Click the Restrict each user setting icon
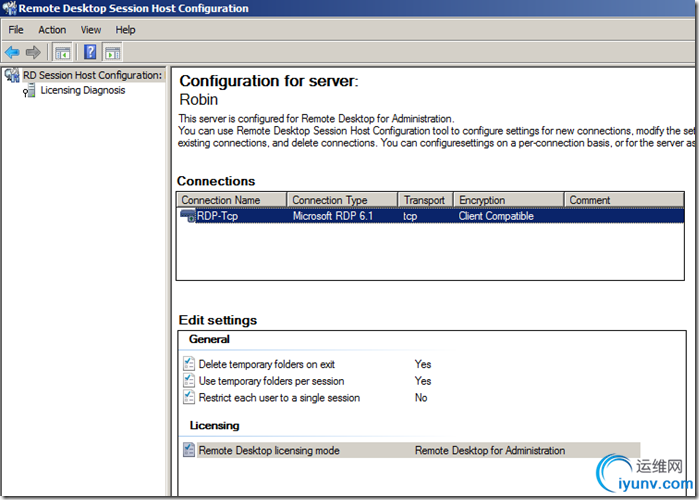 (x=189, y=397)
